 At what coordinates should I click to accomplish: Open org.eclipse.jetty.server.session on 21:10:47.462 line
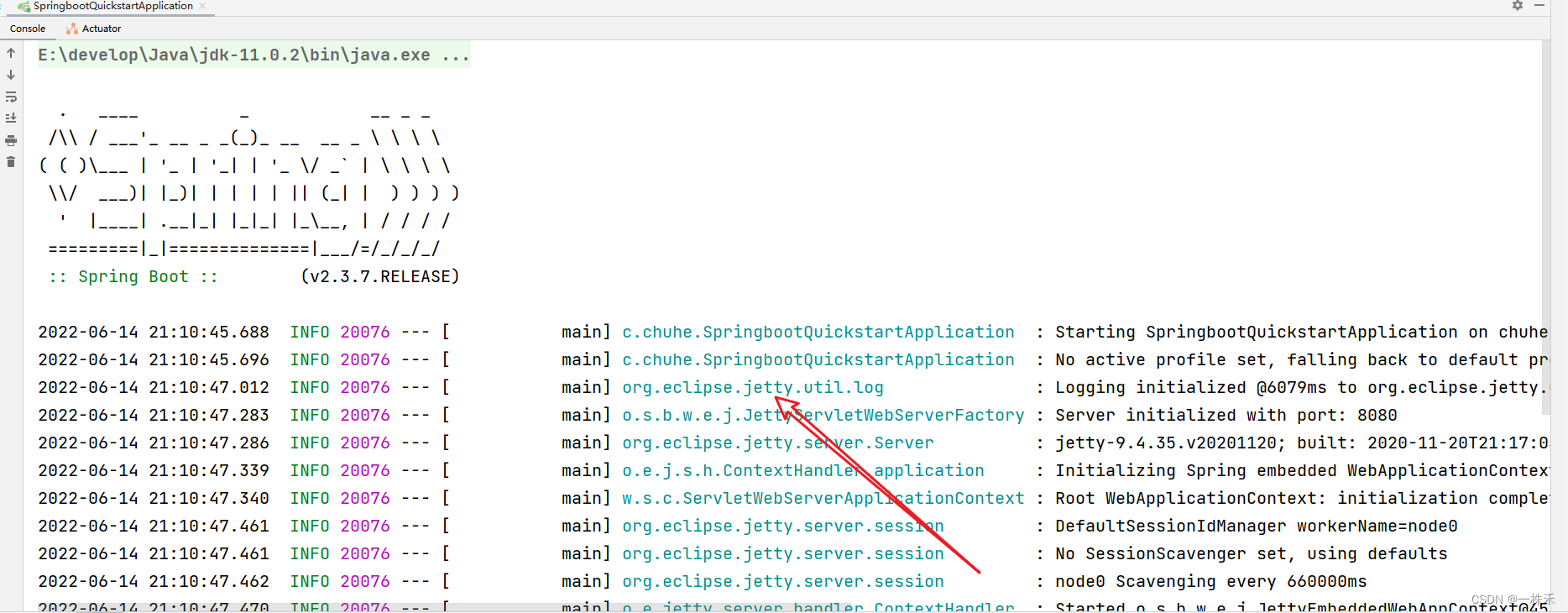(x=783, y=581)
